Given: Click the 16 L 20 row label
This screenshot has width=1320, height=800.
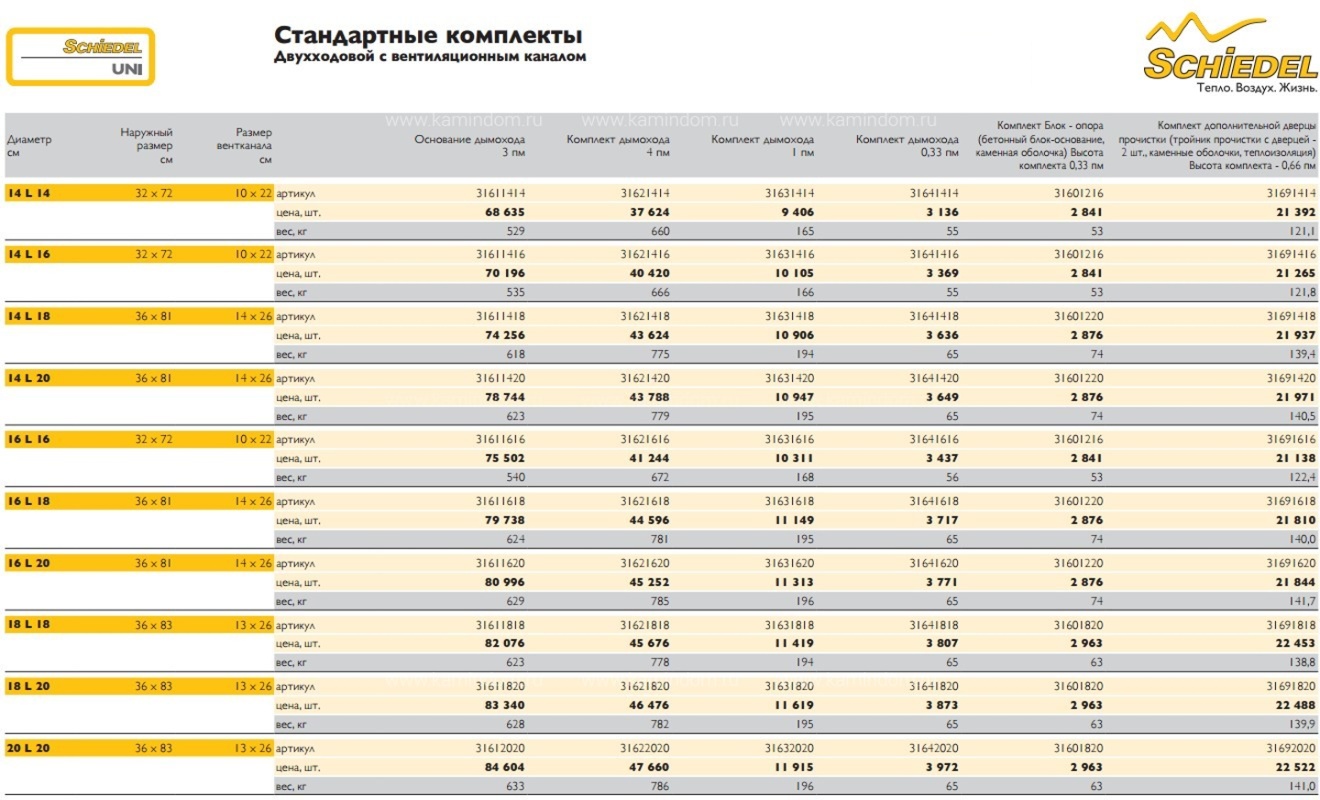Looking at the screenshot, I should pyautogui.click(x=29, y=563).
